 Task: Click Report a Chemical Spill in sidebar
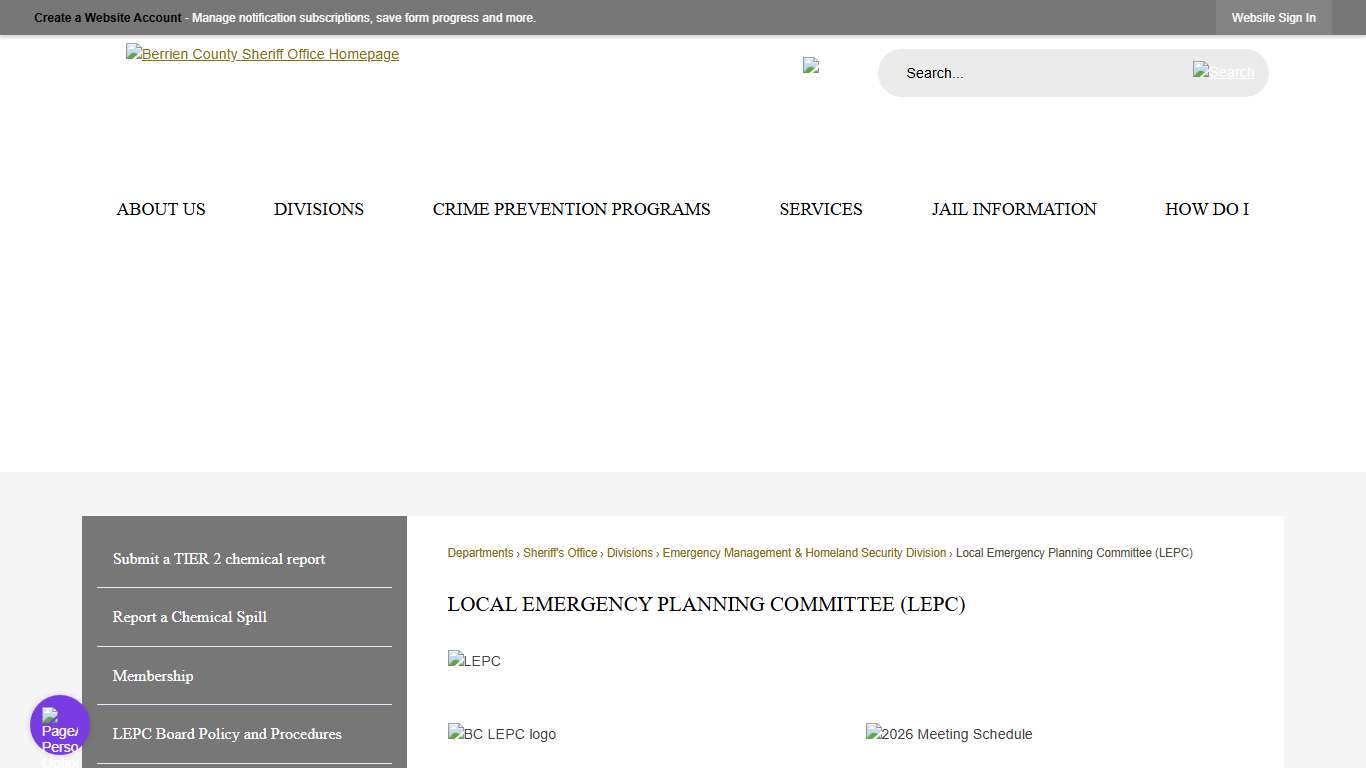[189, 617]
